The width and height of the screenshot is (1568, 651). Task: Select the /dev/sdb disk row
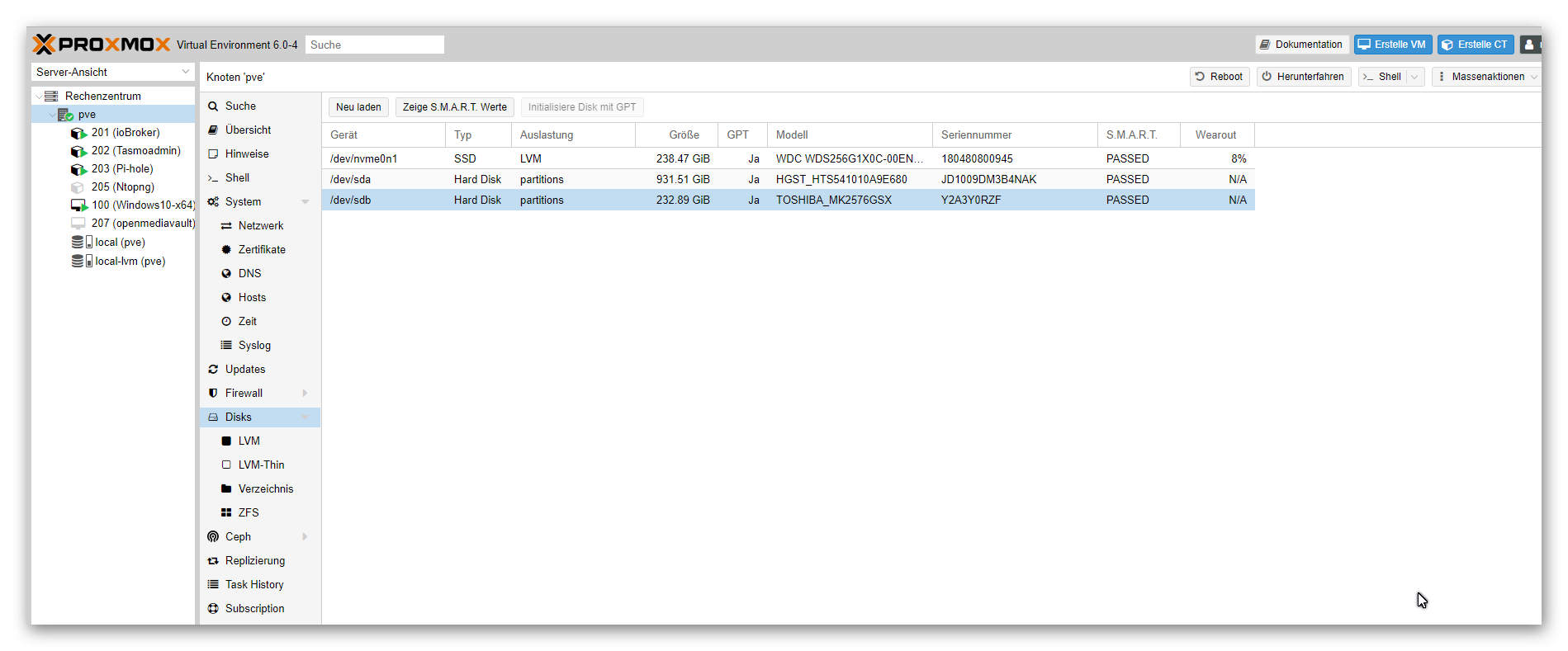pos(789,200)
